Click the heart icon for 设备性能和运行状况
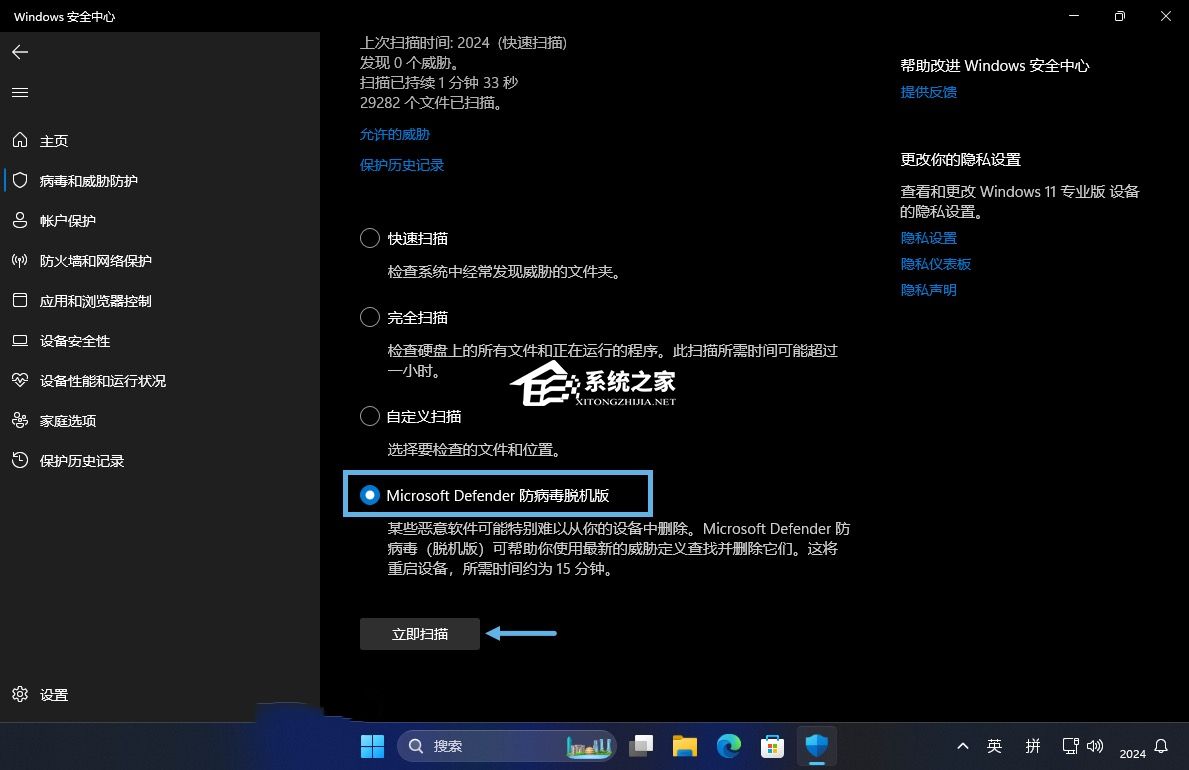This screenshot has width=1189, height=770. coord(20,380)
